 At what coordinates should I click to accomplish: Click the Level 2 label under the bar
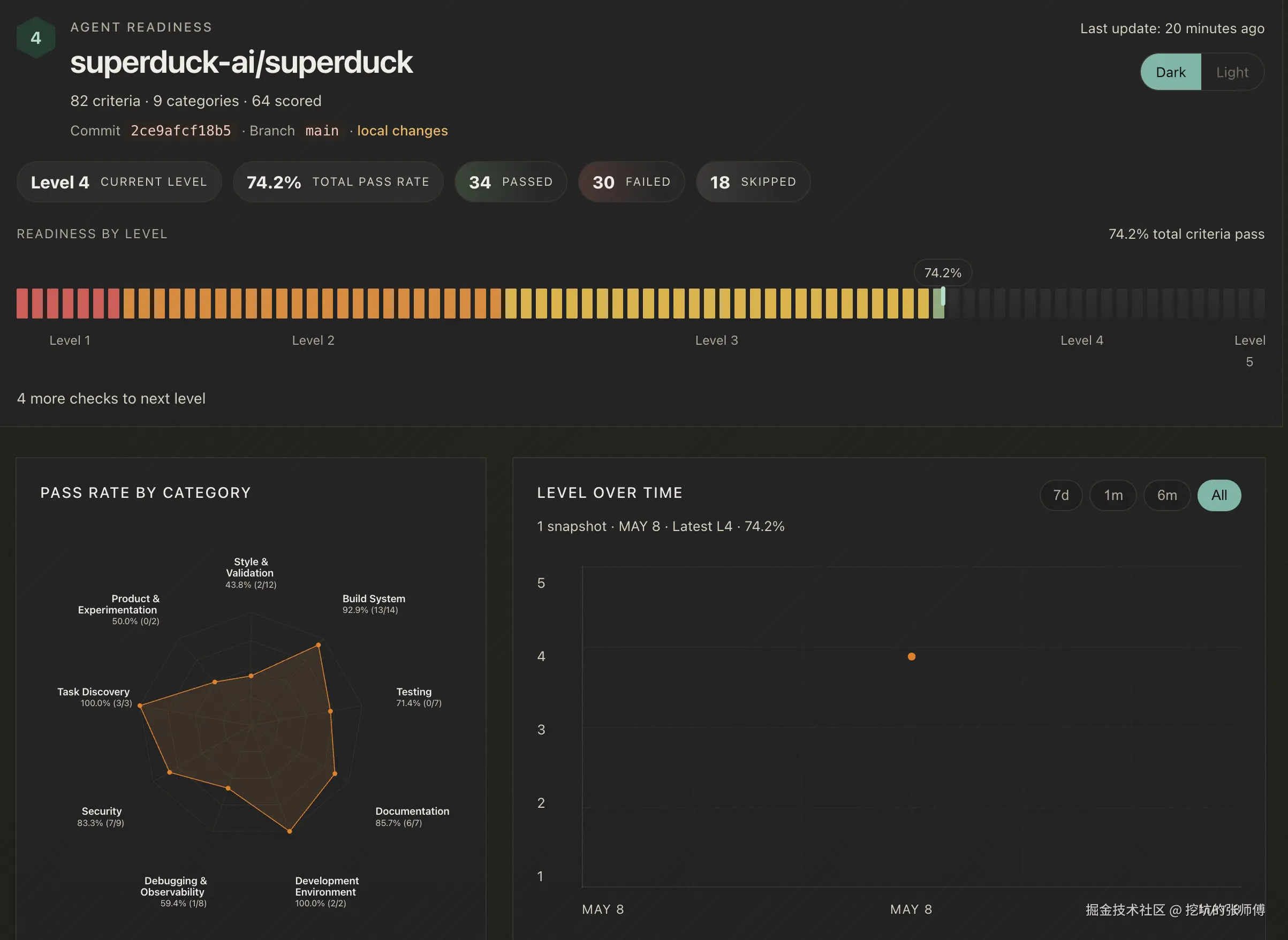(313, 340)
